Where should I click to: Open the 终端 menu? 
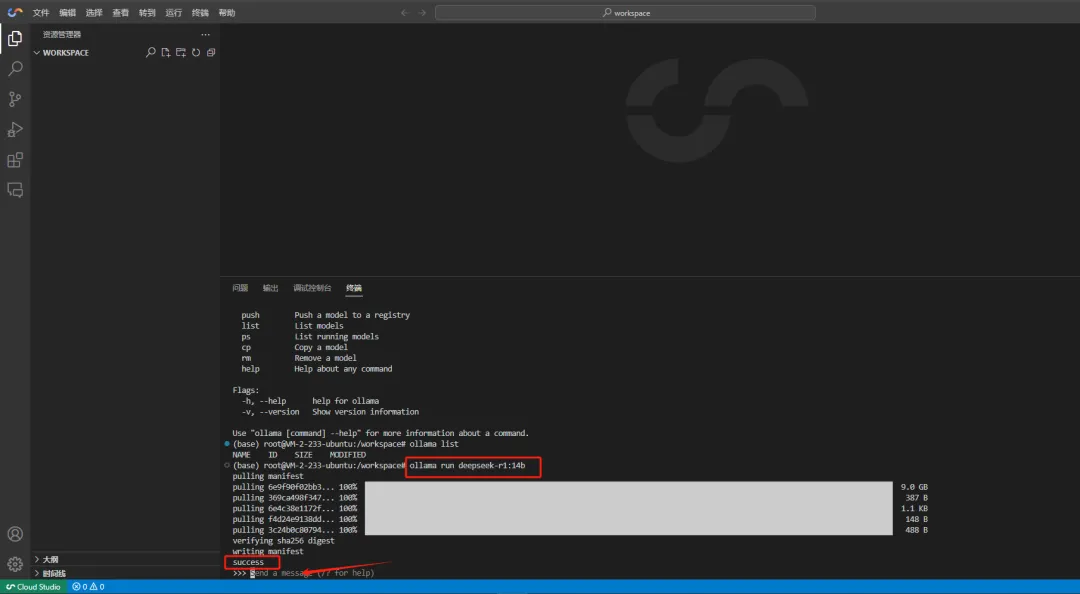click(x=200, y=13)
